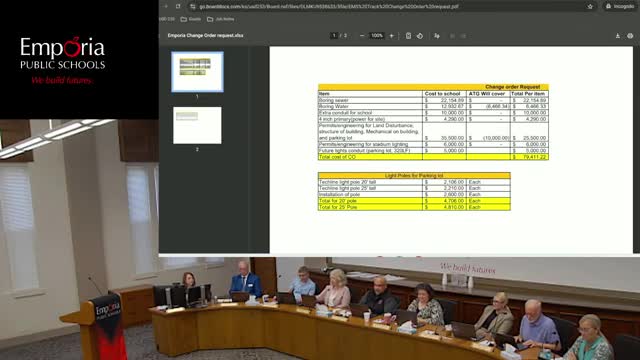This screenshot has width=640, height=360.
Task: Click 'Permits/engineering for stadium lighting' row
Action: (363, 144)
